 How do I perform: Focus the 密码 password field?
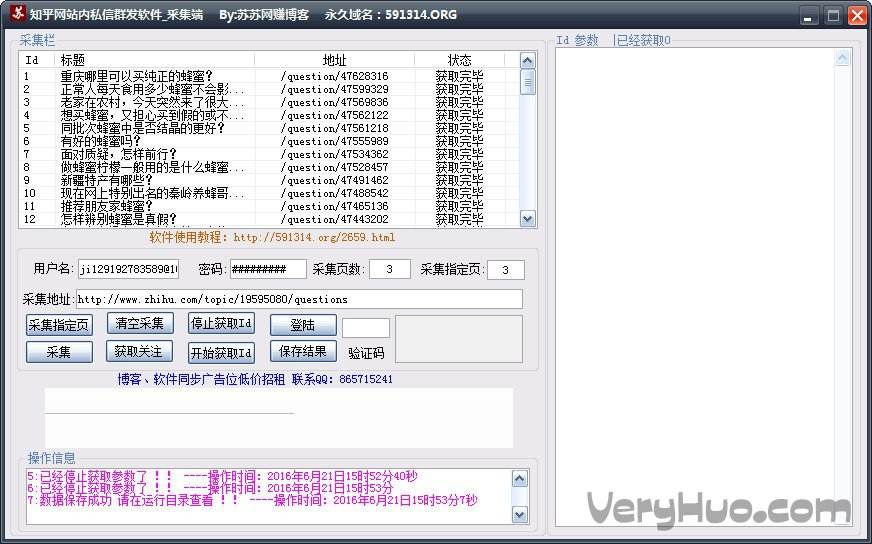[268, 269]
